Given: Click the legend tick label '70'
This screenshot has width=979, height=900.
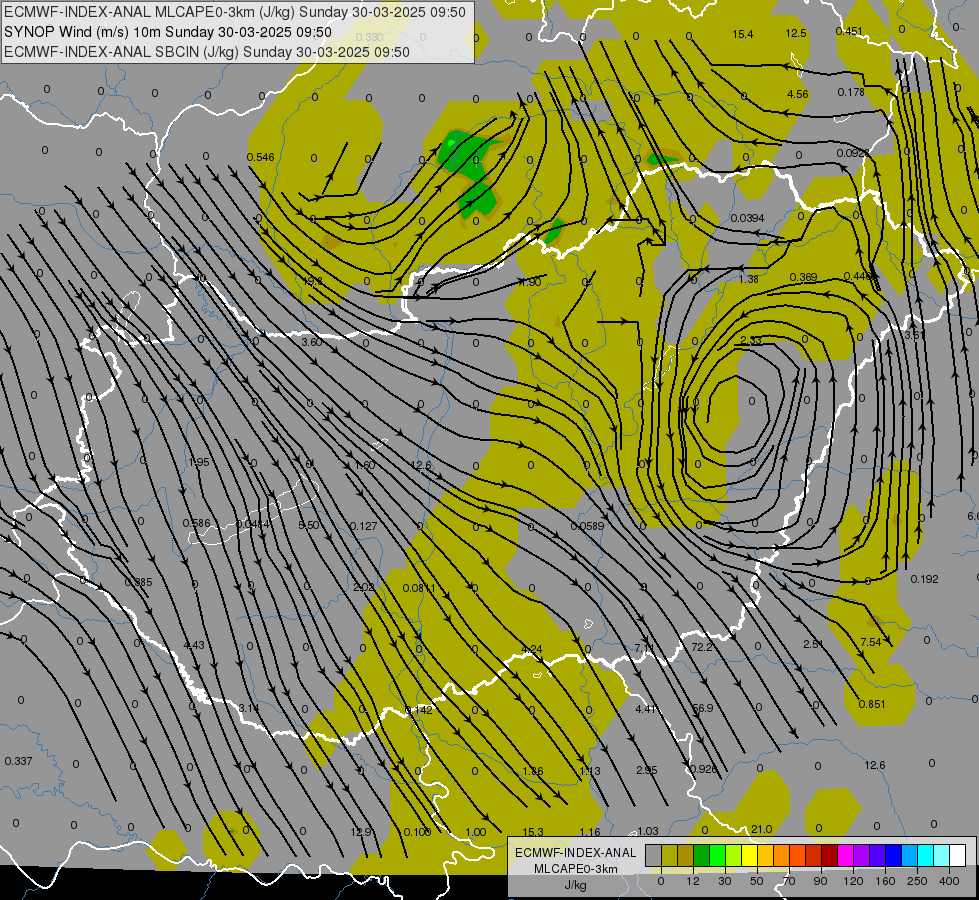Looking at the screenshot, I should click(x=788, y=881).
